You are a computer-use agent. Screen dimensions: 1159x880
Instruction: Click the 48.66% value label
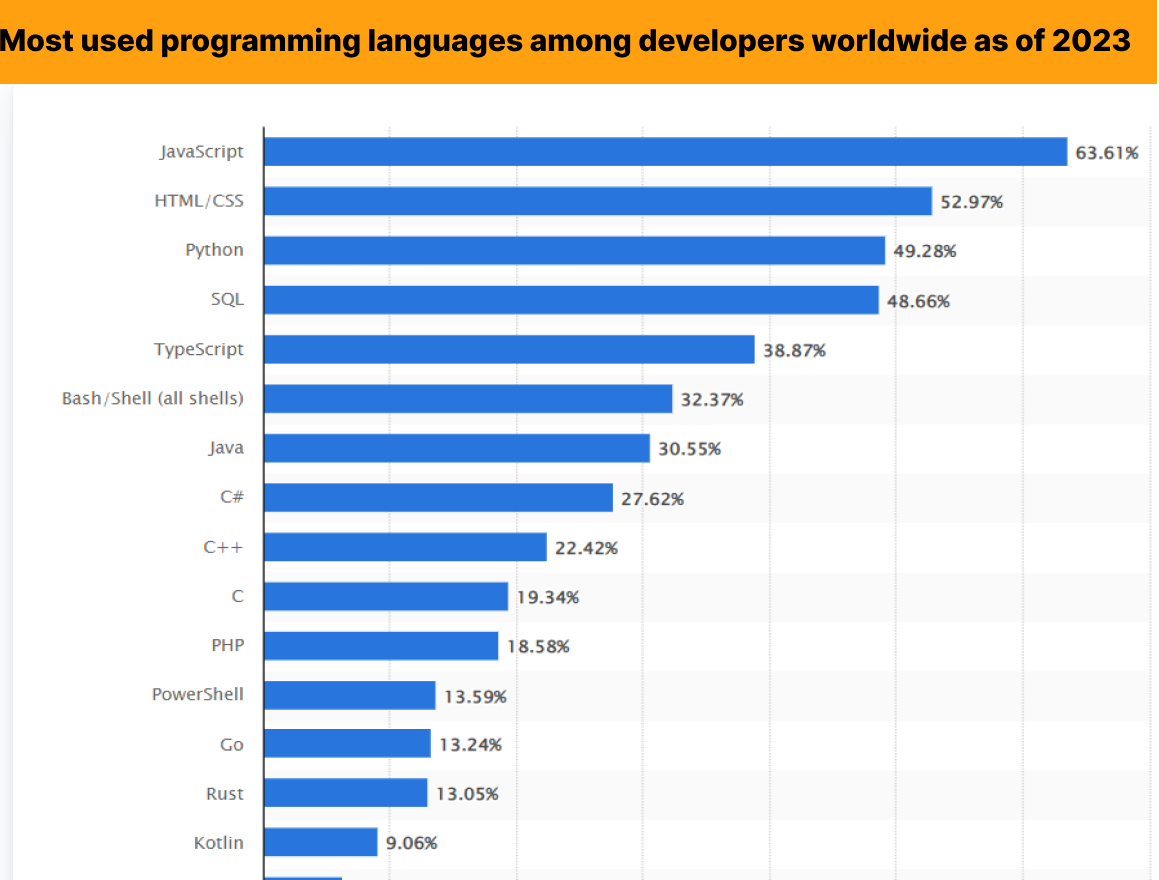point(918,301)
